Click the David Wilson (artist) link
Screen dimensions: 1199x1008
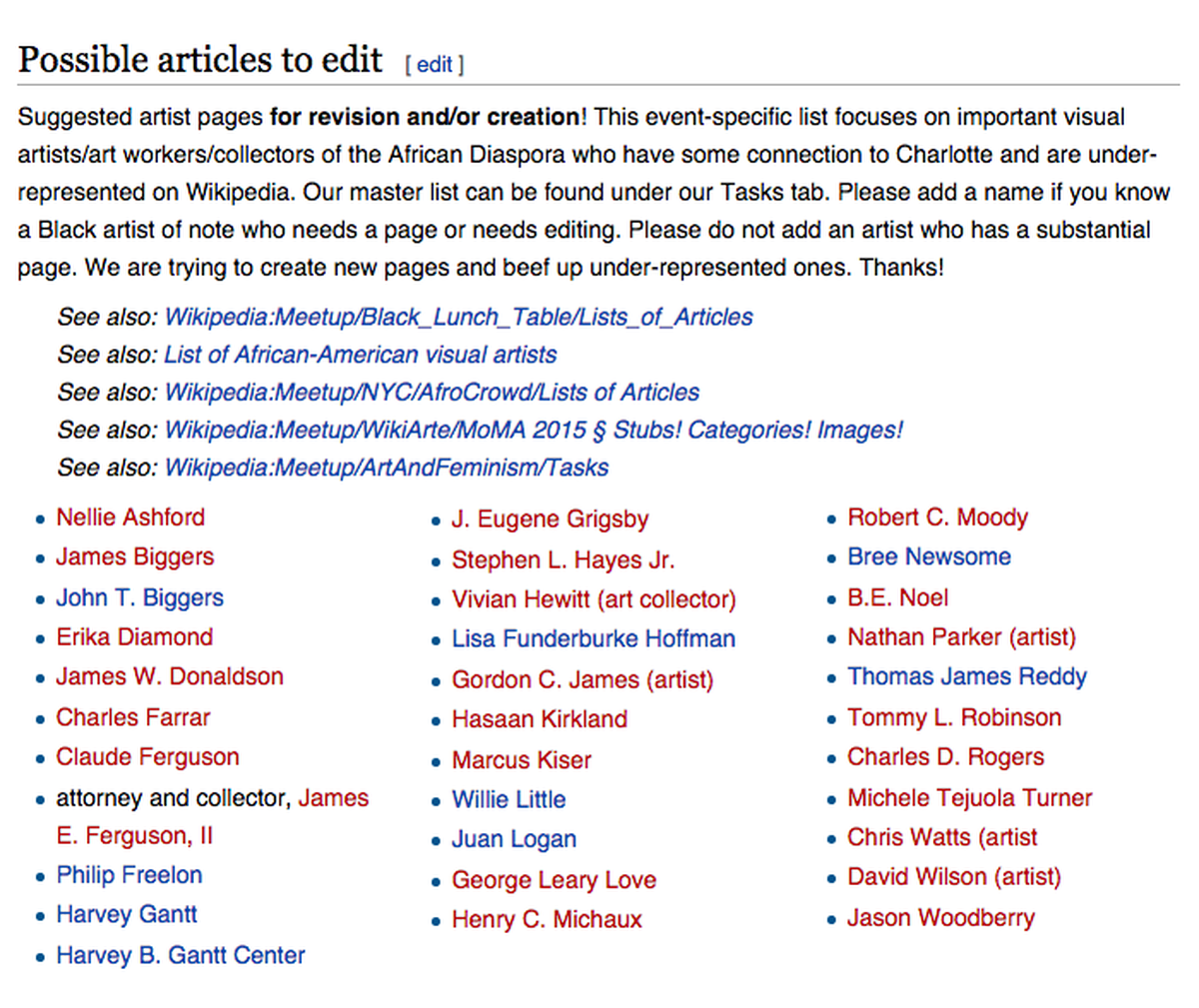[x=954, y=877]
